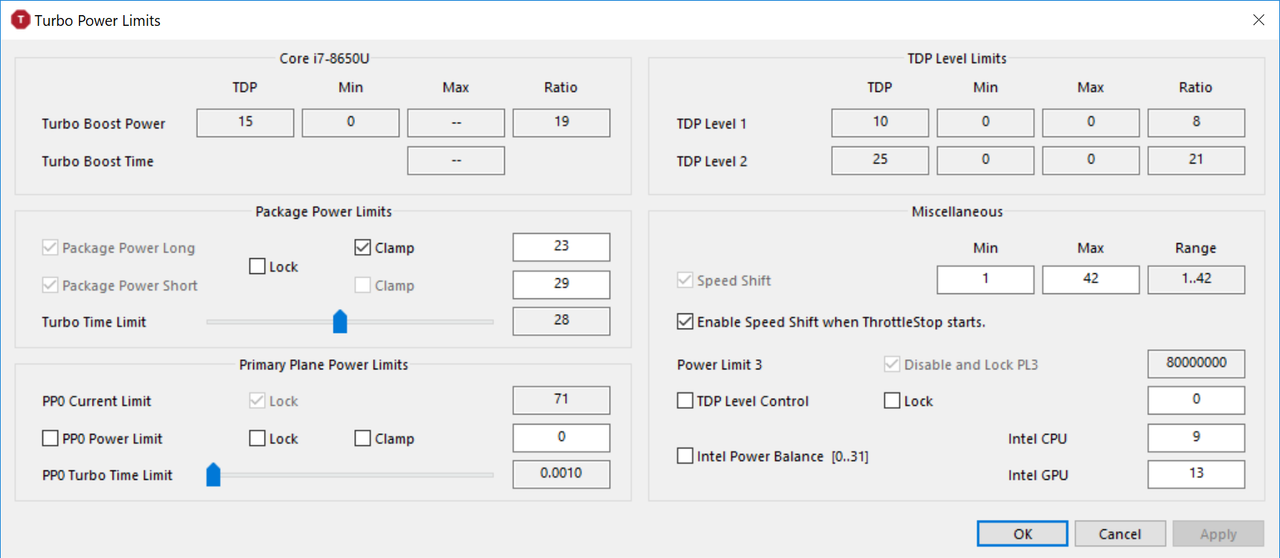Image resolution: width=1280 pixels, height=558 pixels.
Task: Click the Power Limit 3 value 80000000
Action: click(x=1196, y=364)
